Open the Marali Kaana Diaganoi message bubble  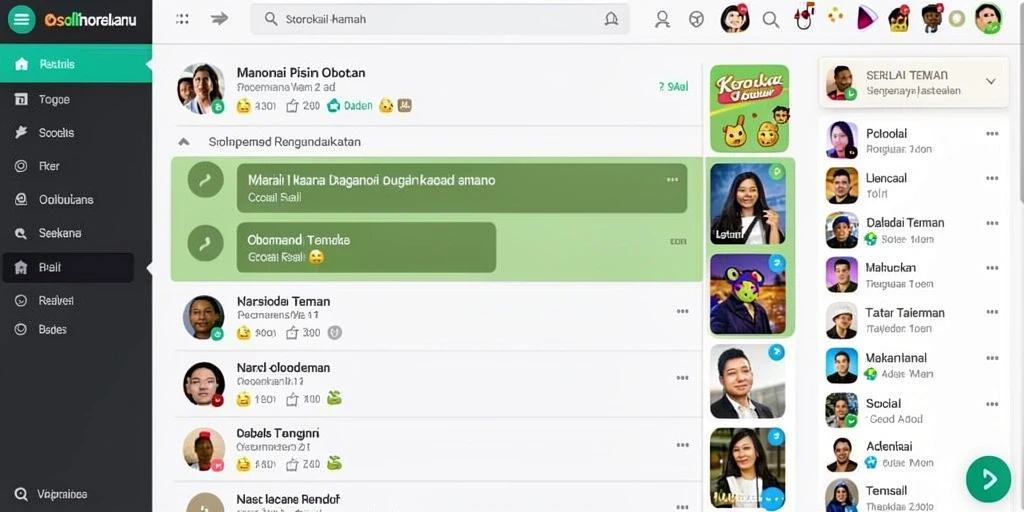(462, 188)
